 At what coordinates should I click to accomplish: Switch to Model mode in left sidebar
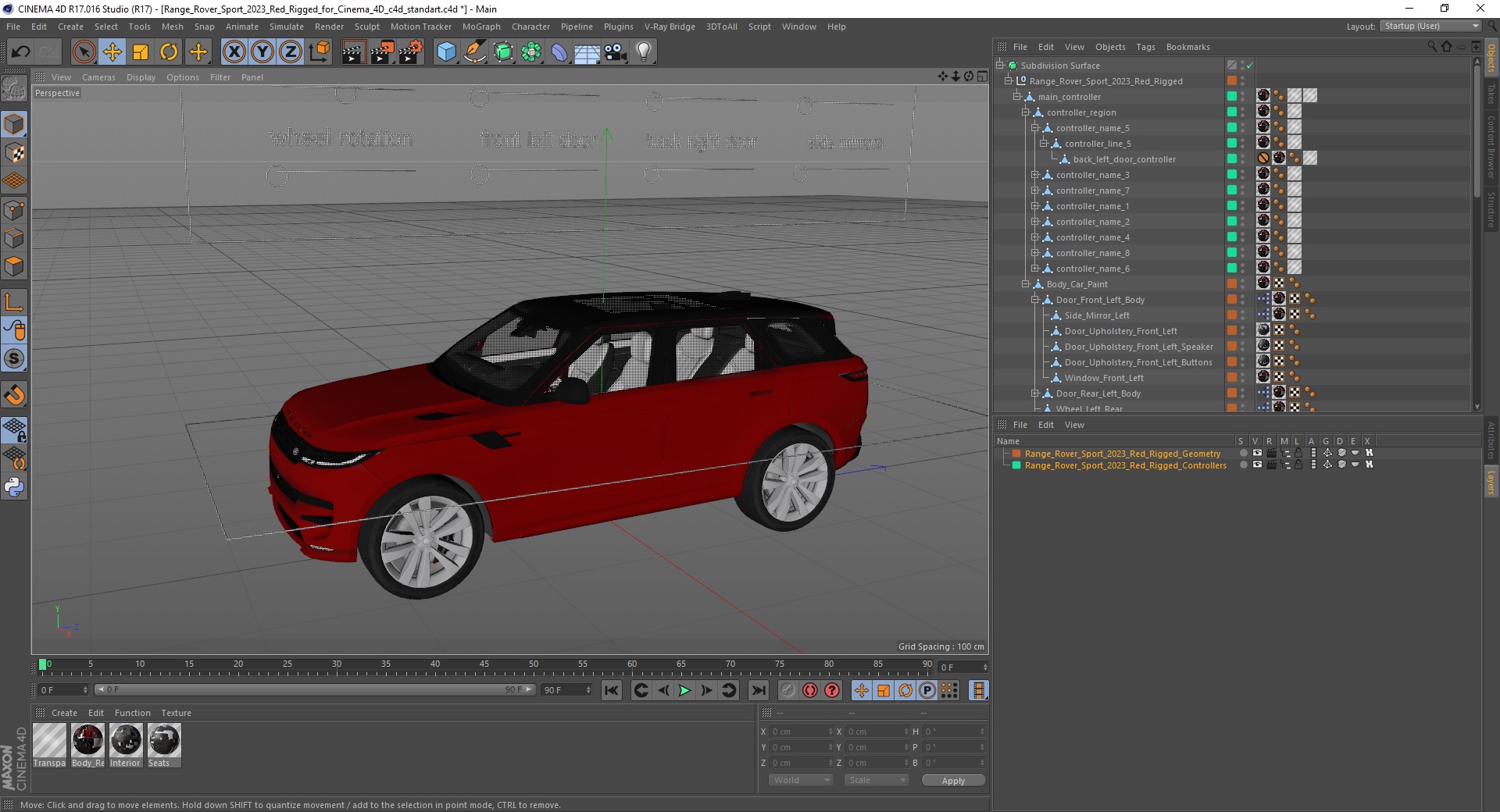14,125
